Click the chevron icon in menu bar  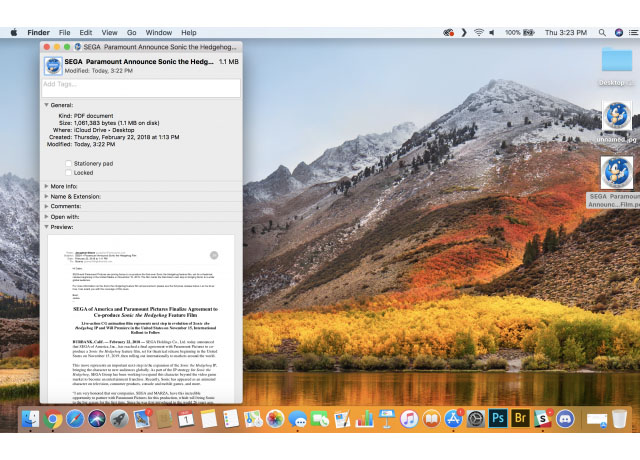click(464, 33)
